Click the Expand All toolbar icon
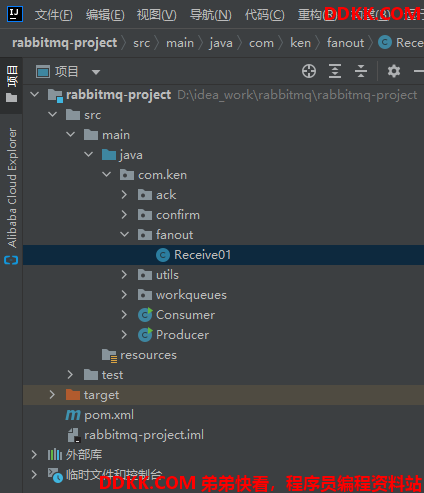 (x=335, y=71)
